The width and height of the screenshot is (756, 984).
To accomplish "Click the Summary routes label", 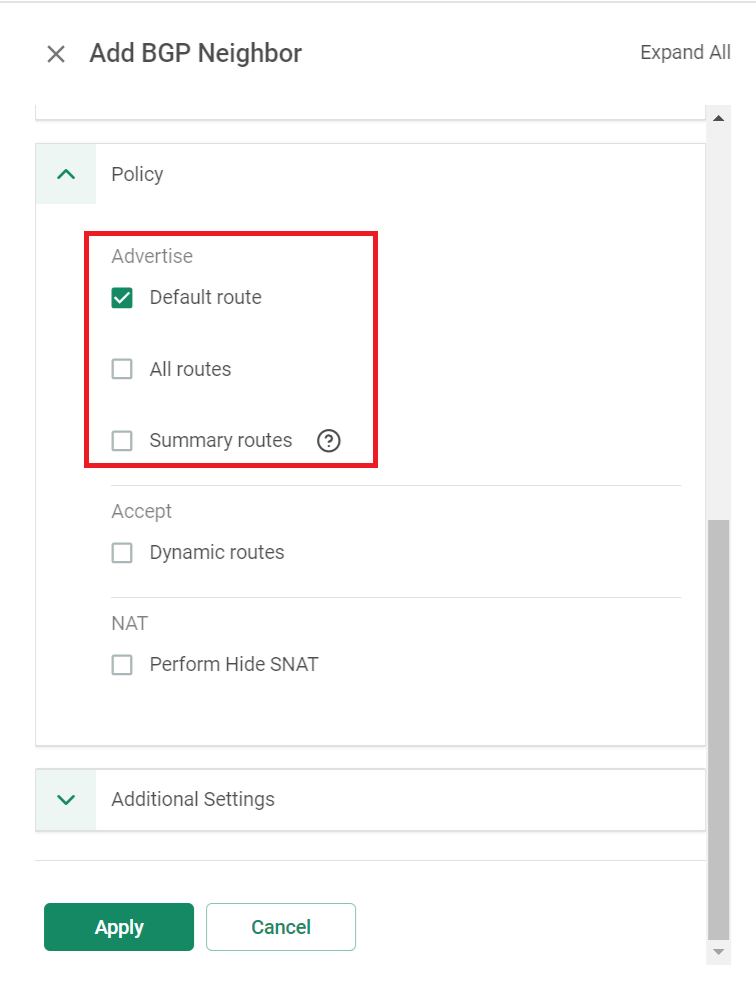I will point(221,440).
